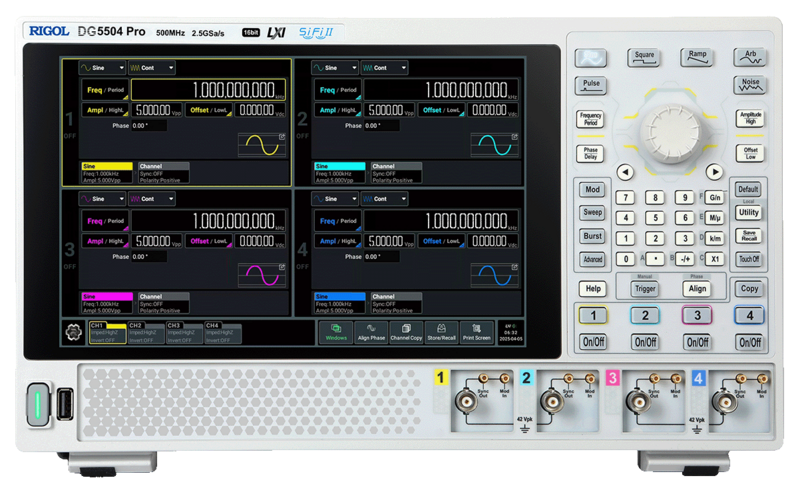Select channel with blue 4 key
Image resolution: width=800 pixels, height=496 pixels.
749,315
